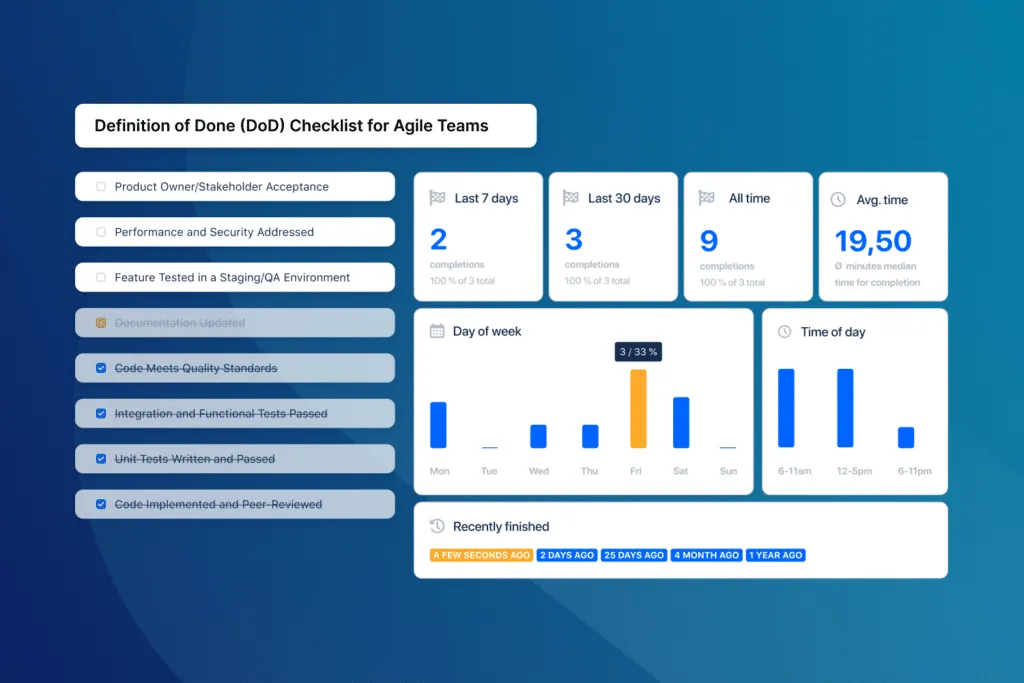The image size is (1024, 683).
Task: Click the 6-11am bar in Time of day
Action: 786,408
